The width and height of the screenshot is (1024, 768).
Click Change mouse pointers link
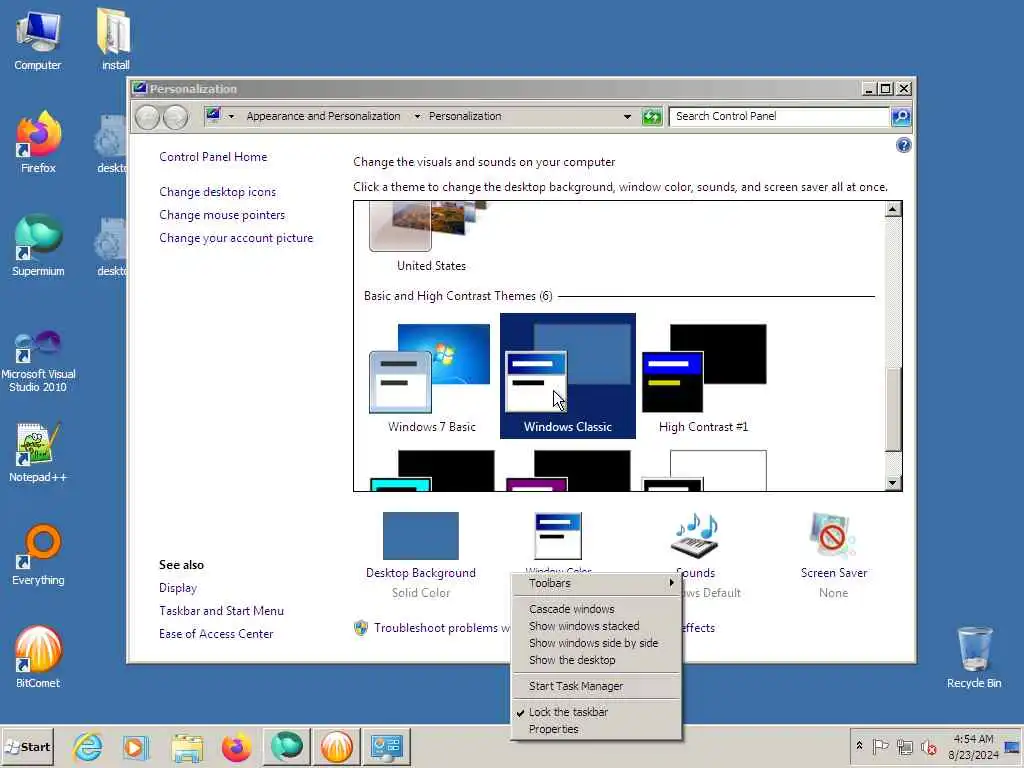(222, 215)
